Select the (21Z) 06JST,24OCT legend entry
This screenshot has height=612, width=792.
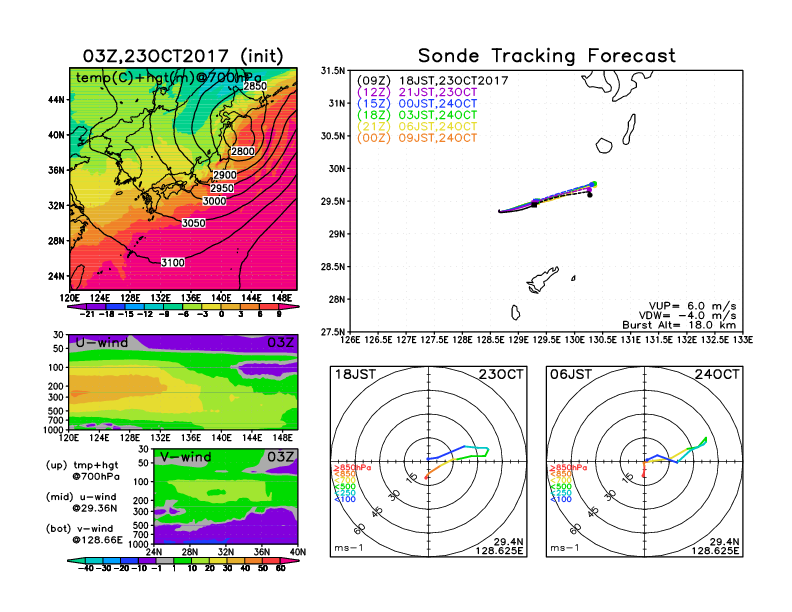[x=417, y=127]
